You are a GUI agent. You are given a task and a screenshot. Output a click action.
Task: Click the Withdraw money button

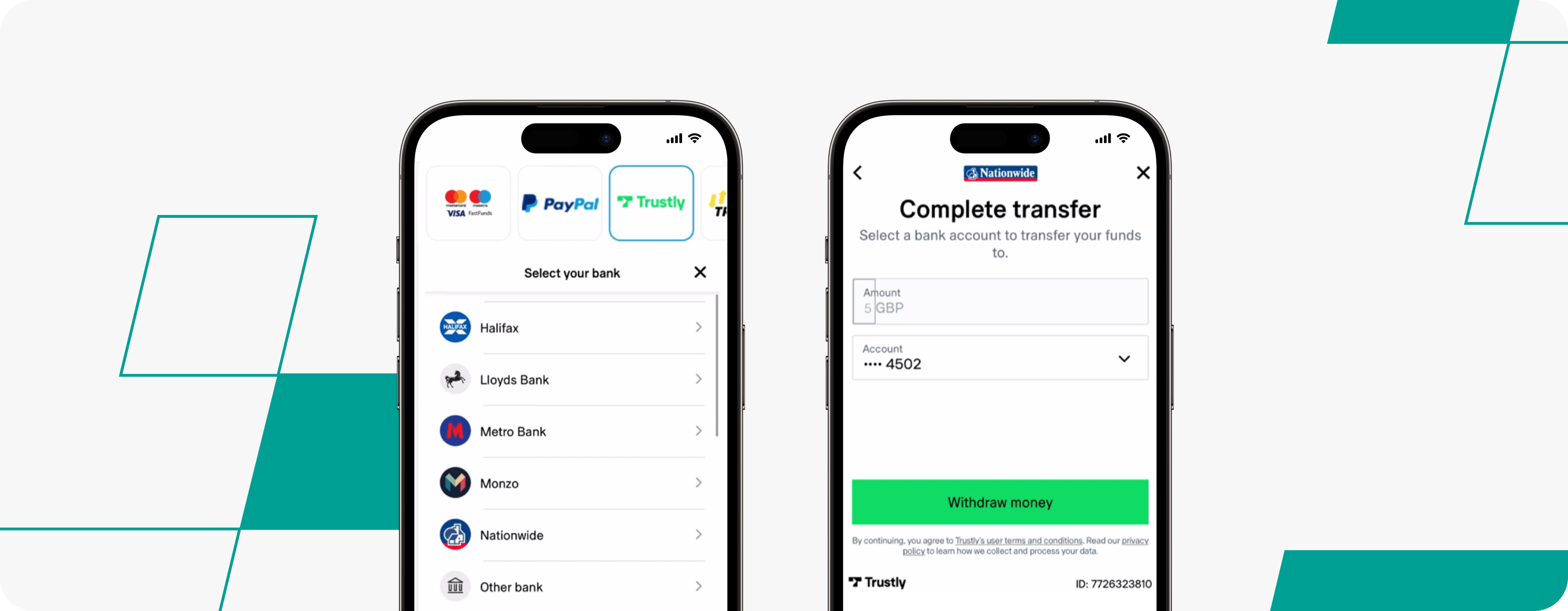click(x=1000, y=502)
